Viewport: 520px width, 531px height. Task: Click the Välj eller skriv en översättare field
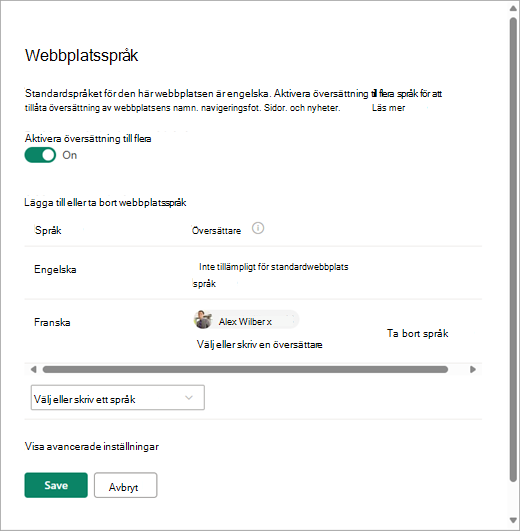(x=259, y=345)
